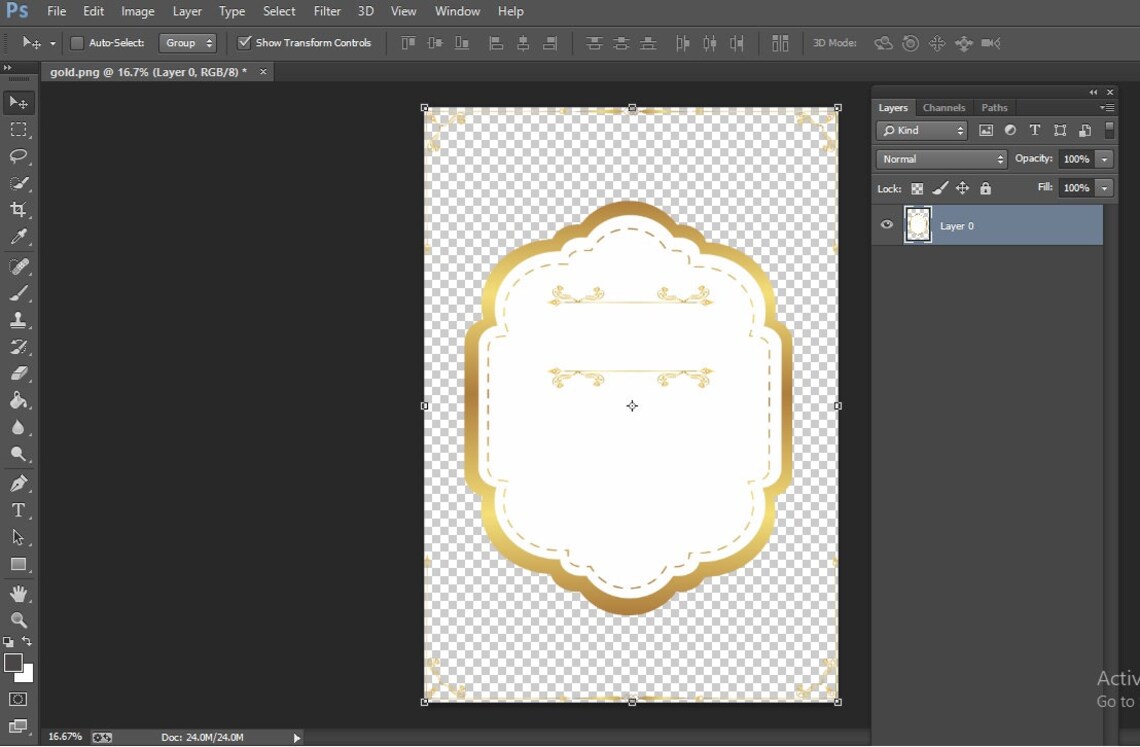
Task: Click the align horizontal centers button
Action: click(523, 43)
